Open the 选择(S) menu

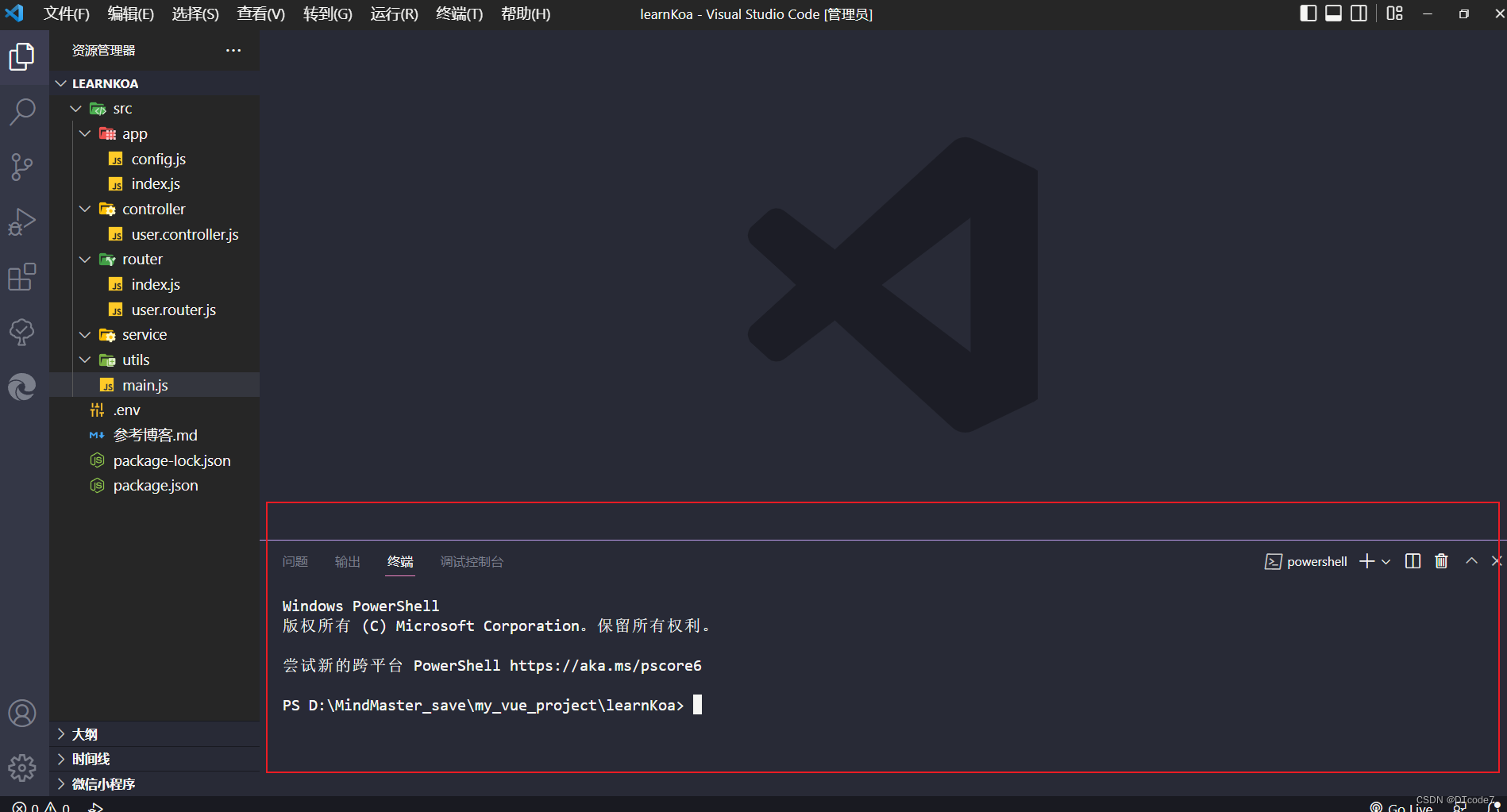click(x=195, y=13)
